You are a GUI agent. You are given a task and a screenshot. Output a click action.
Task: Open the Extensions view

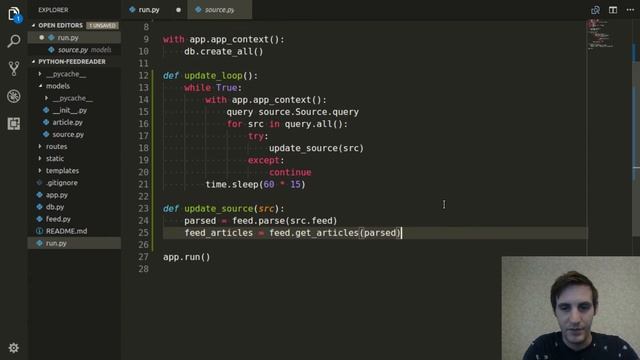click(14, 123)
